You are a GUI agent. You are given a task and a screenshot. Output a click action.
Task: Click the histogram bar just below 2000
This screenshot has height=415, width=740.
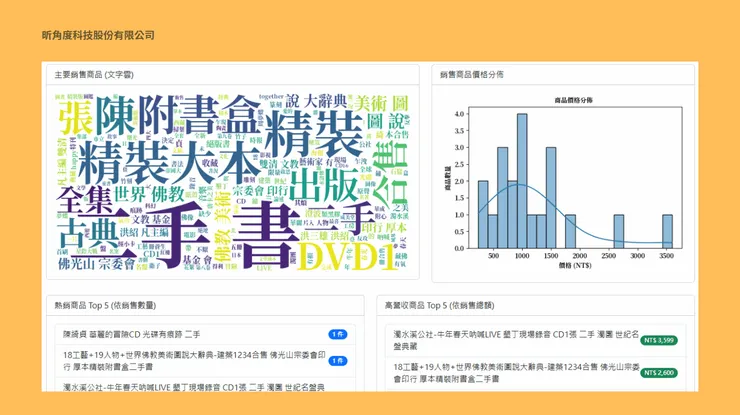click(571, 231)
